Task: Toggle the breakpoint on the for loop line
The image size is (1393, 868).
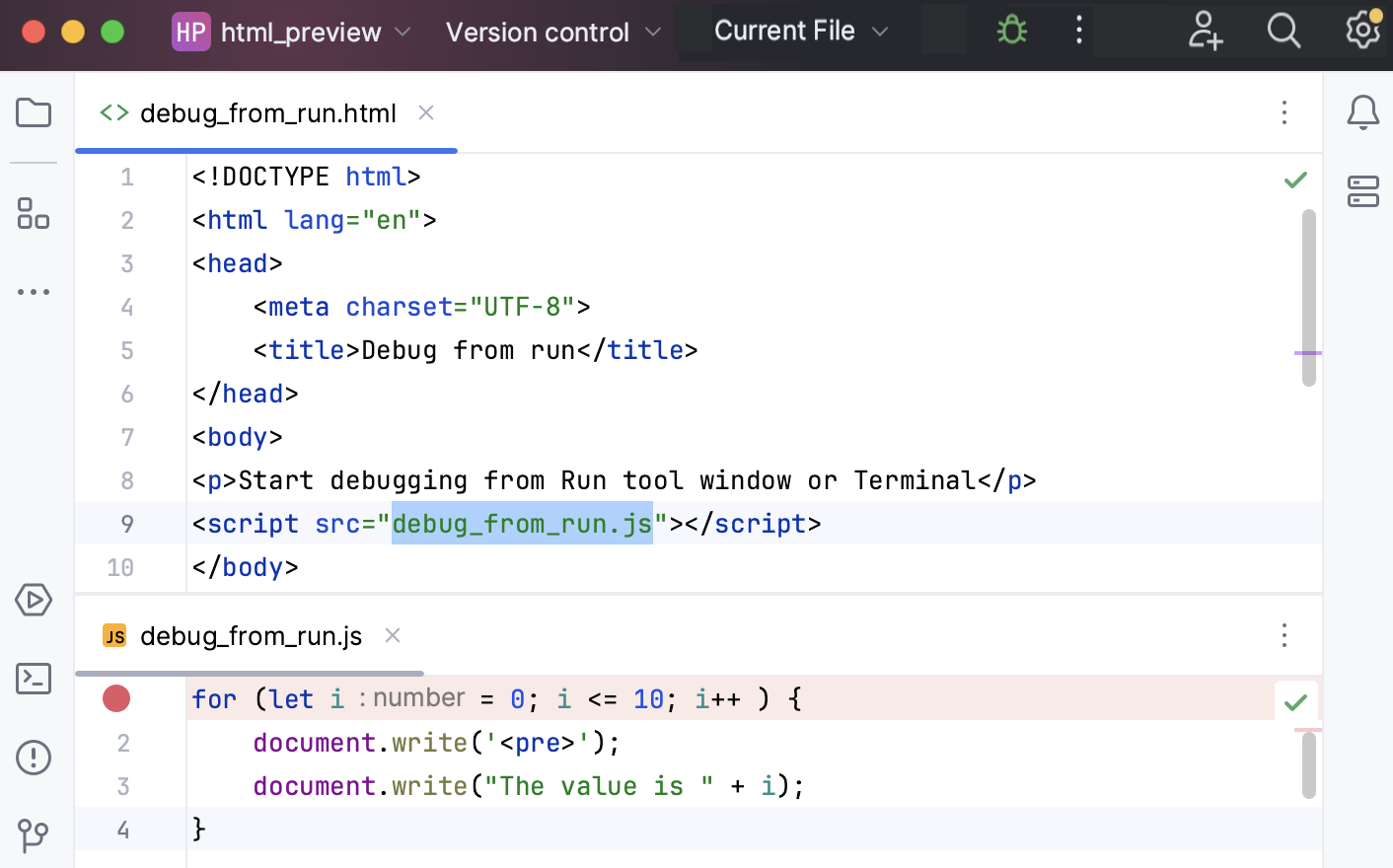Action: [115, 698]
